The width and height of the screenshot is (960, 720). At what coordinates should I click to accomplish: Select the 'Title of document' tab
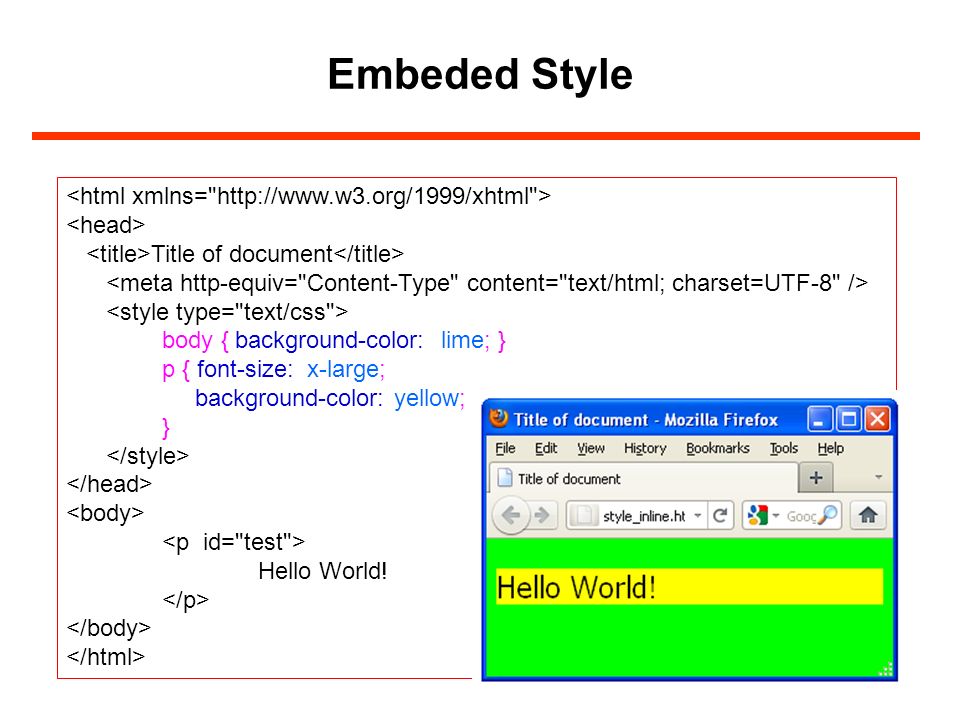643,478
